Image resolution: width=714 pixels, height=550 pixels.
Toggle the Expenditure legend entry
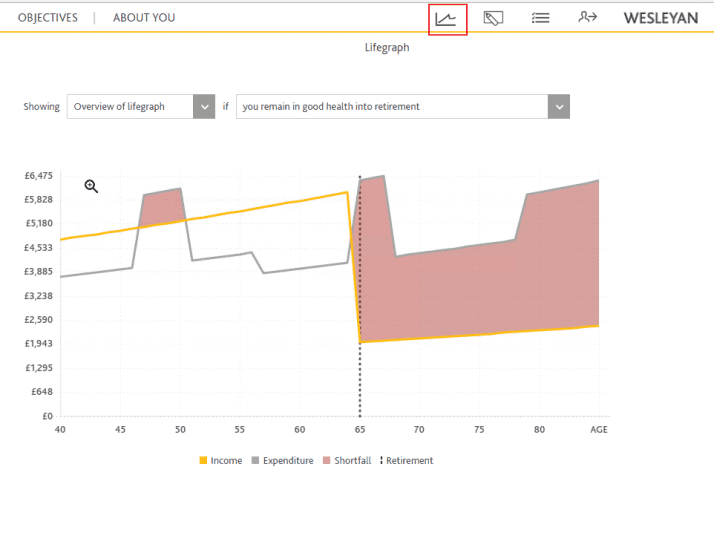coord(282,460)
